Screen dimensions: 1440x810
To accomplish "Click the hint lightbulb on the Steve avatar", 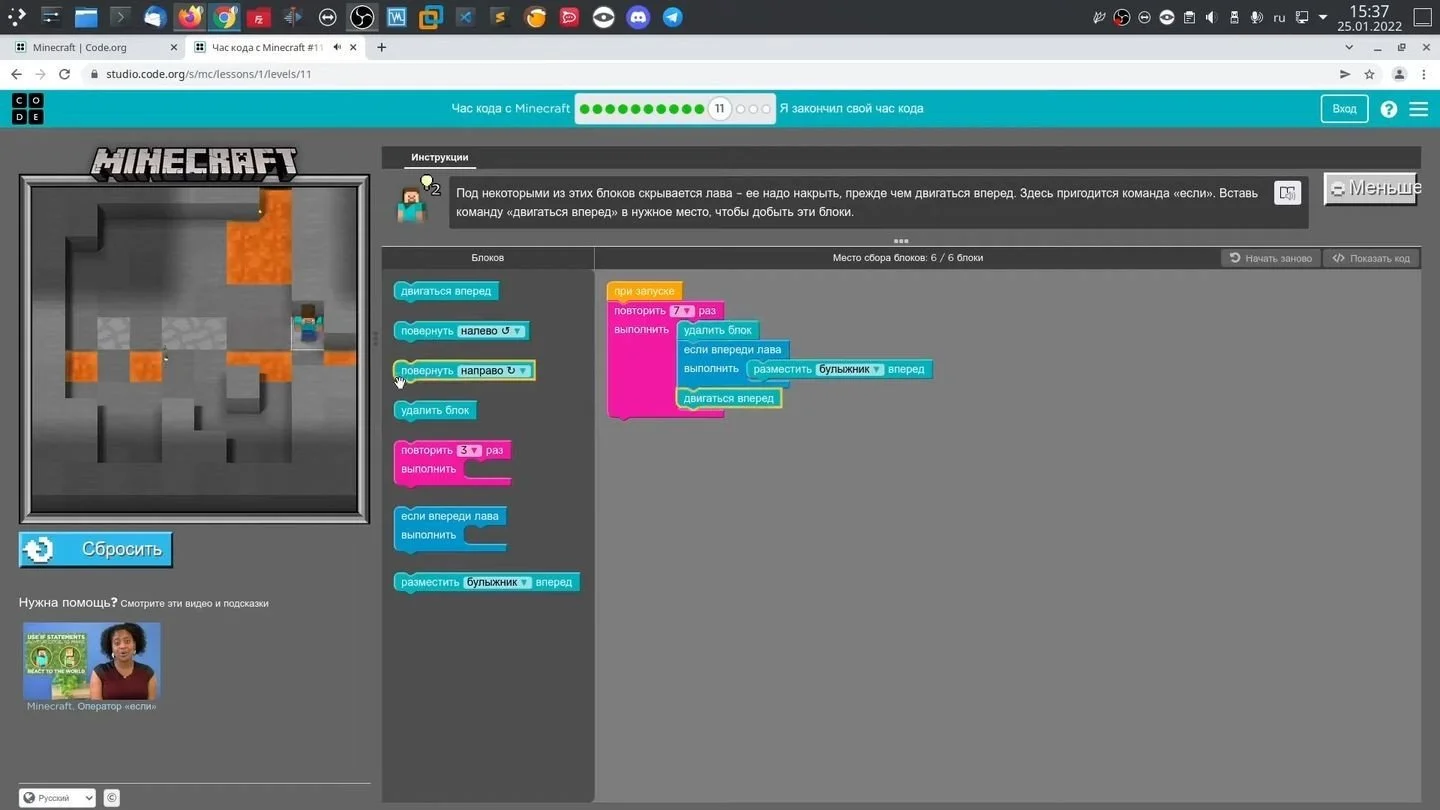I will 428,184.
